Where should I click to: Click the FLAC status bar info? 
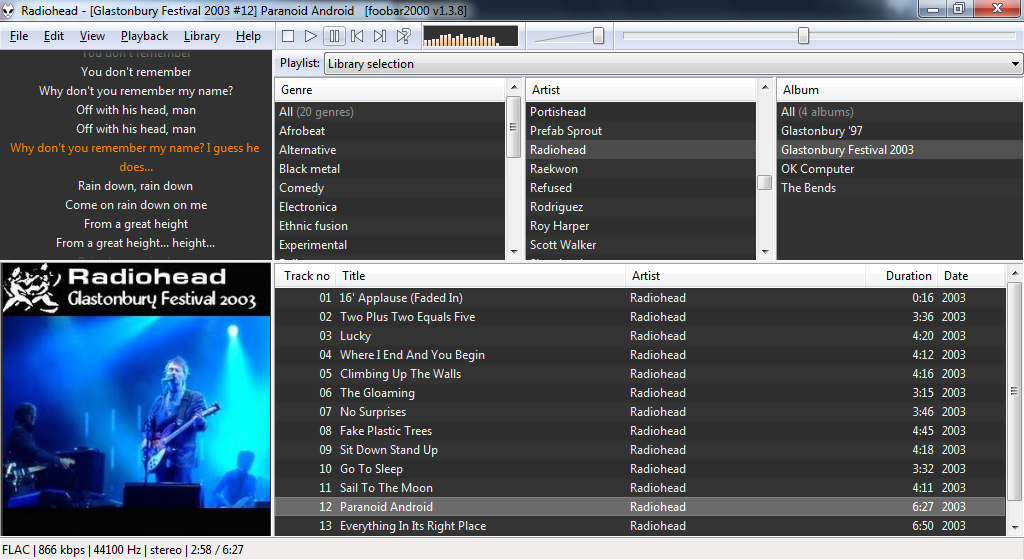[123, 550]
